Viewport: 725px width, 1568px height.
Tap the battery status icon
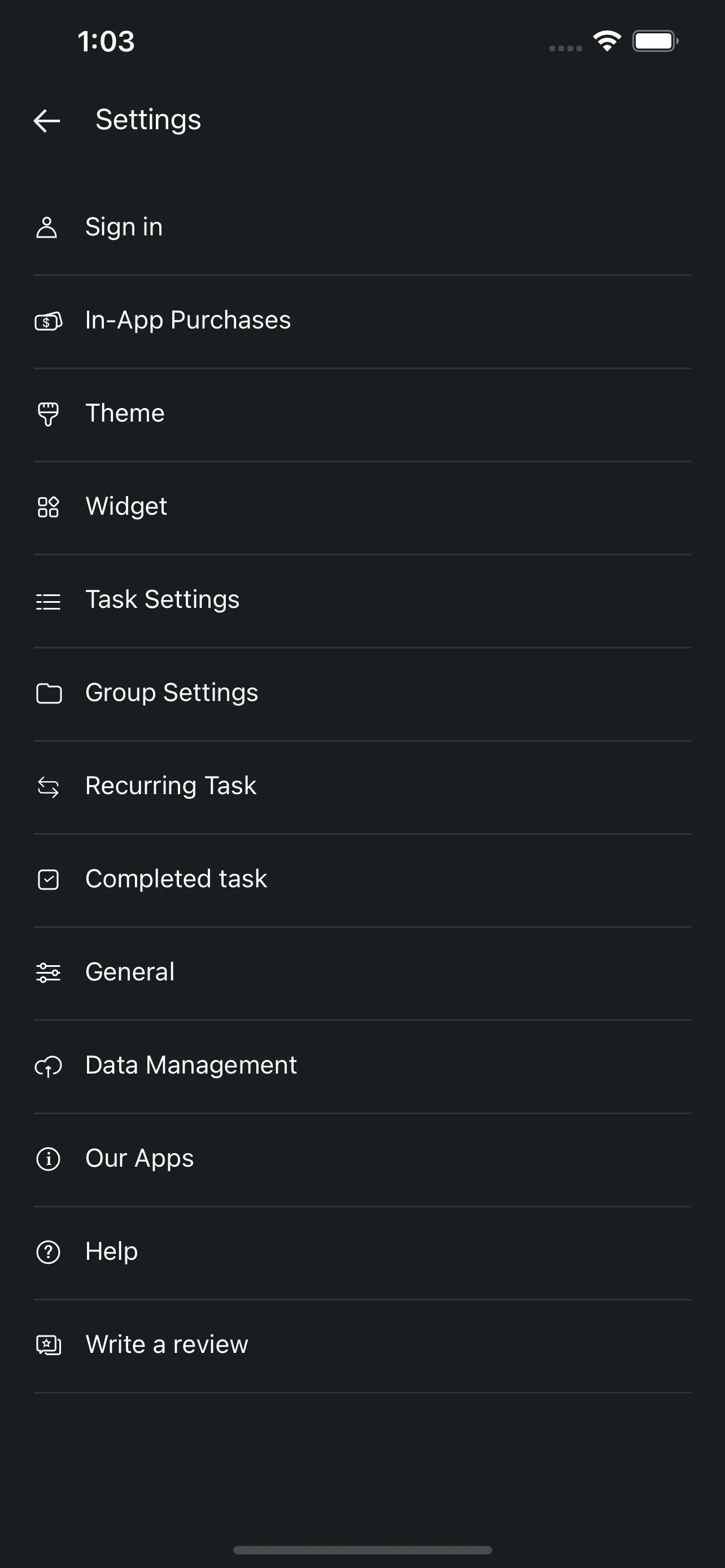[x=656, y=41]
